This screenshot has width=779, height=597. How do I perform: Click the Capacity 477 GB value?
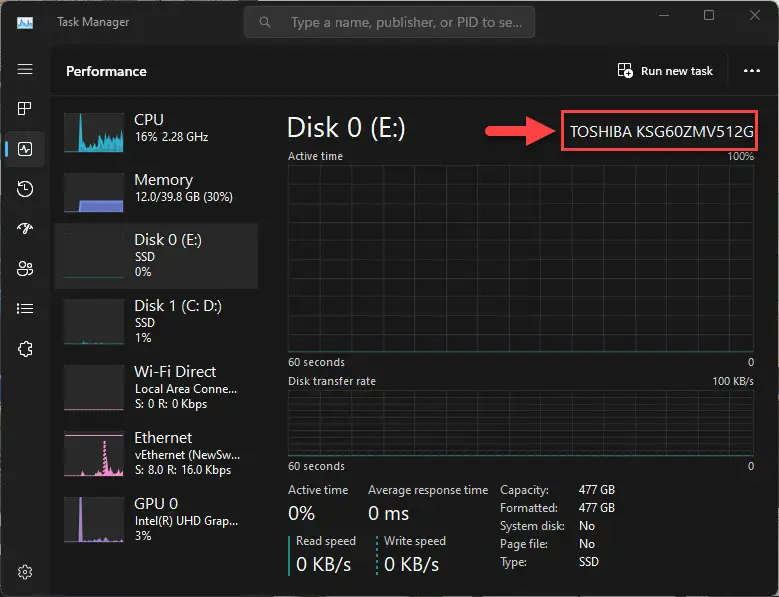597,490
